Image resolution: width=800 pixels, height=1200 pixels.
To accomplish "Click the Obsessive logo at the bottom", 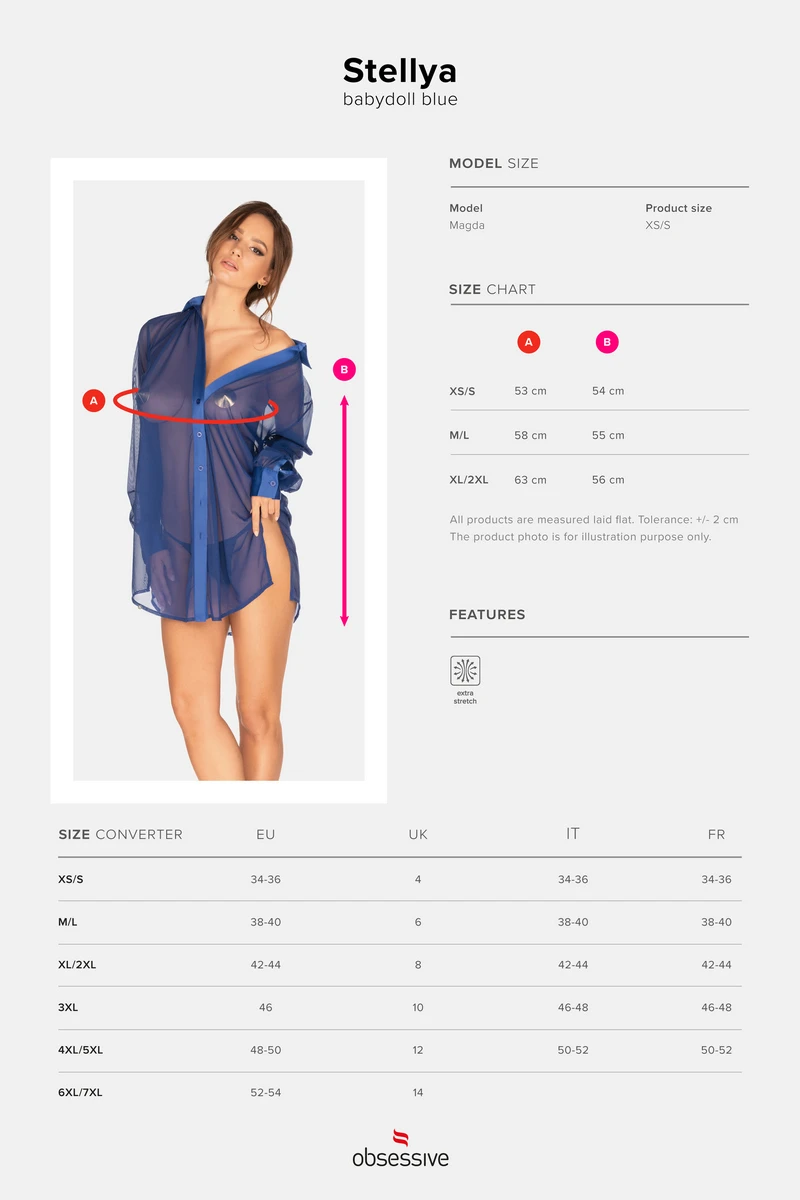I will click(400, 1148).
